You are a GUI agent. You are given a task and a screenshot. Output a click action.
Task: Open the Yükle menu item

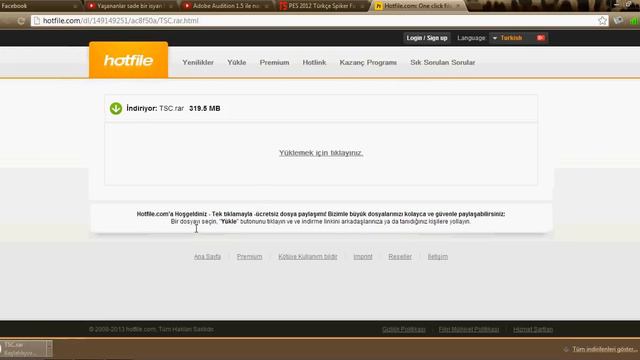(237, 62)
